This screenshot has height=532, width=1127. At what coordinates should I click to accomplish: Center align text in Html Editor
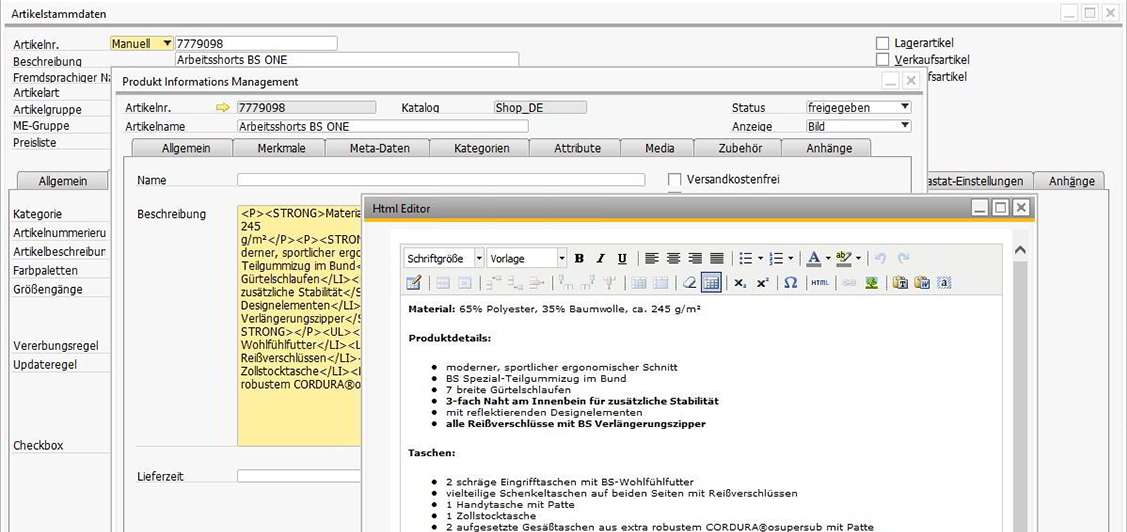click(673, 259)
